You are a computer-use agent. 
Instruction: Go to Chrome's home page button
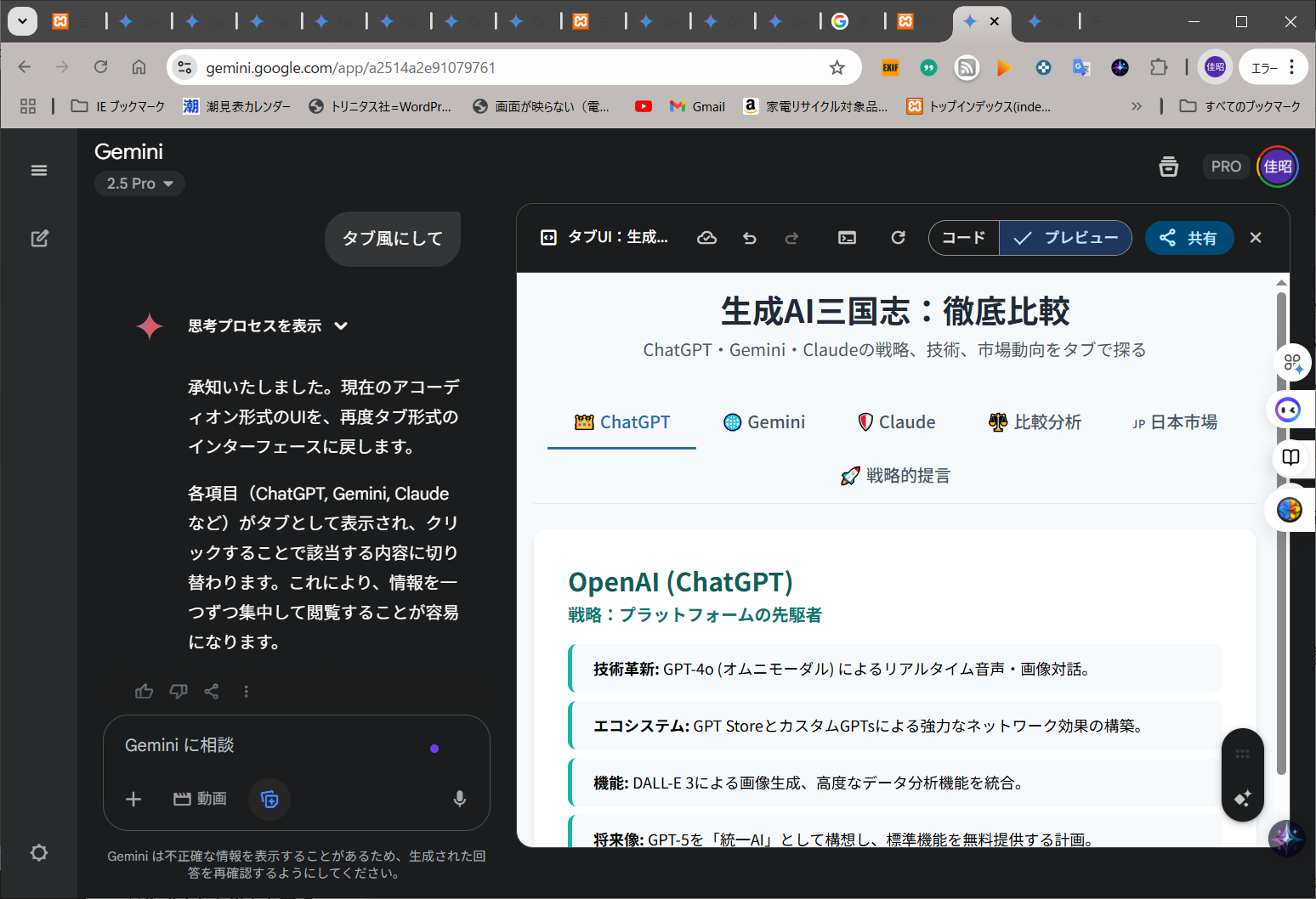(139, 67)
